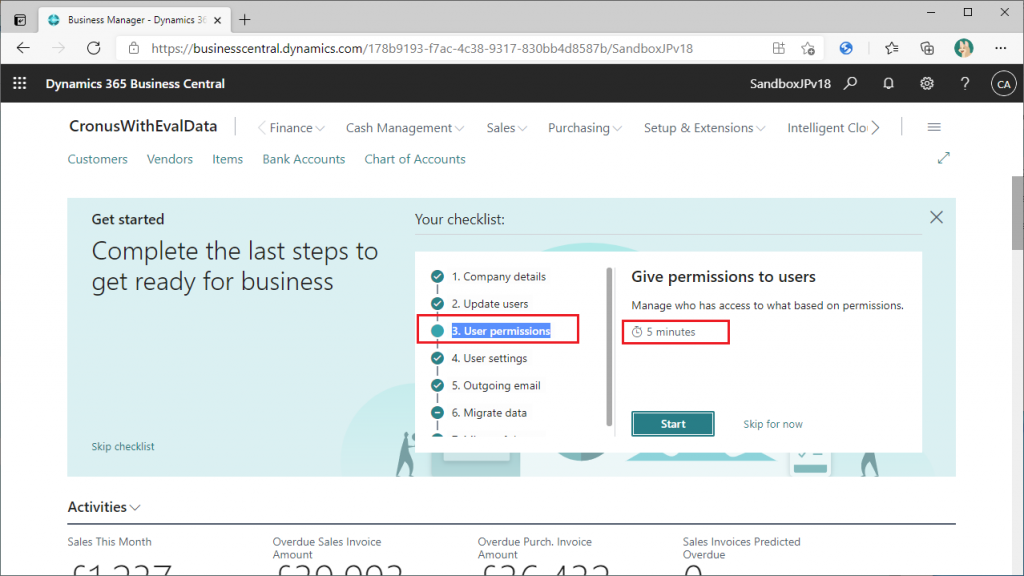
Task: Select checklist step 1. Company details
Action: (498, 277)
